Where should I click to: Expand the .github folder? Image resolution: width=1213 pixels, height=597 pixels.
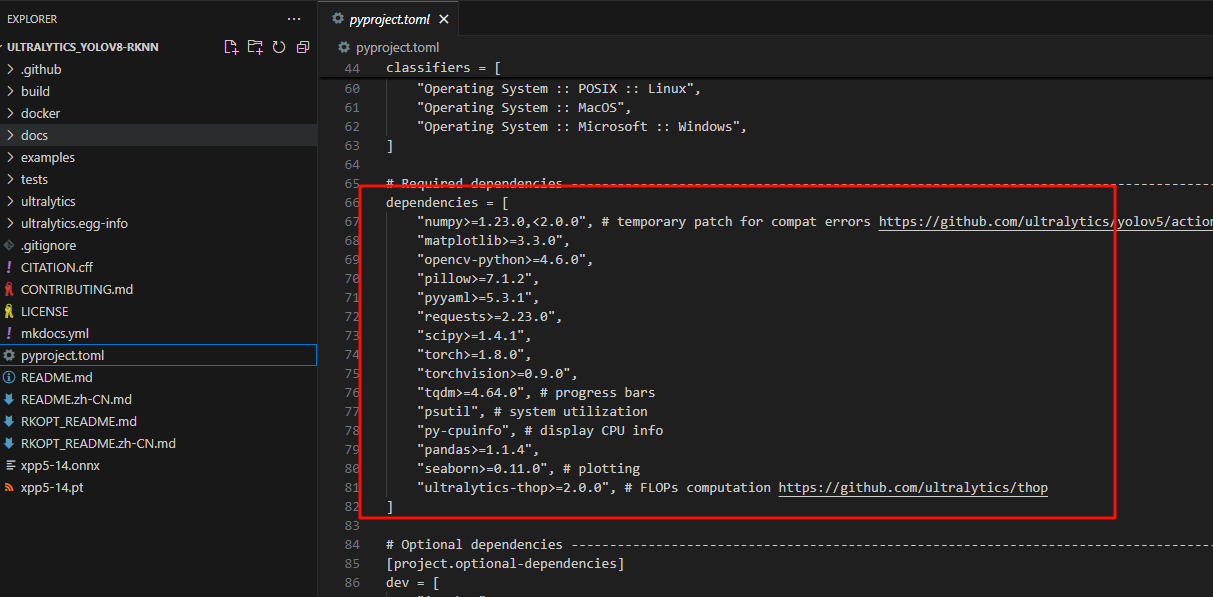(x=158, y=69)
